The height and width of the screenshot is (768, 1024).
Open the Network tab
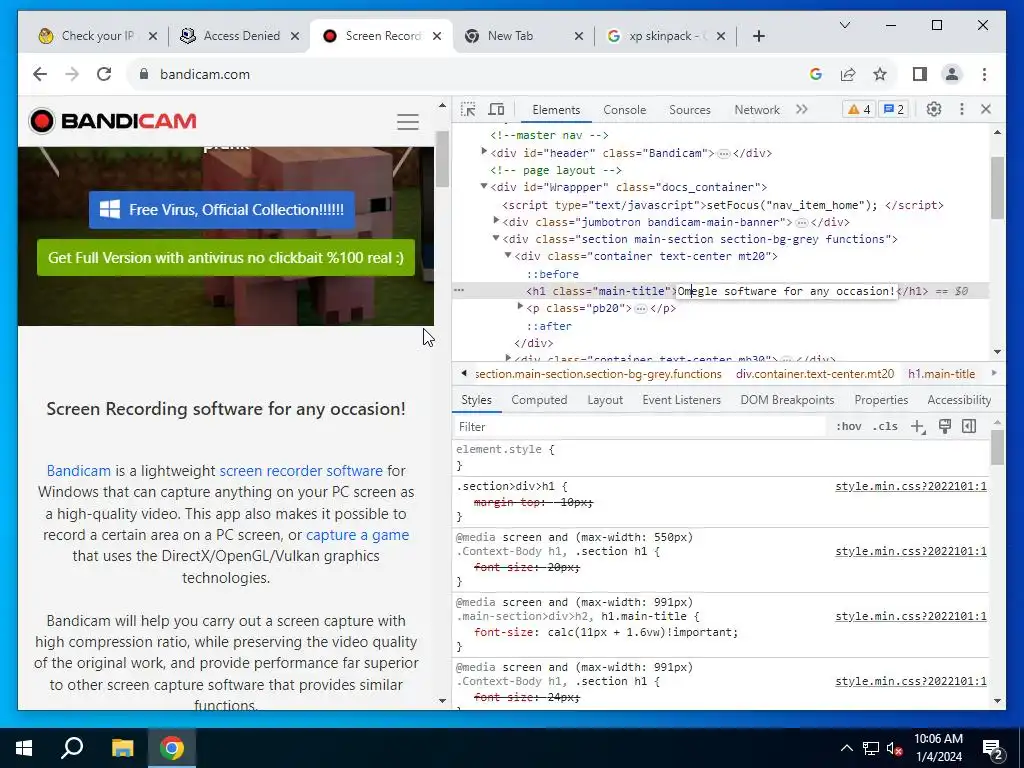[757, 110]
